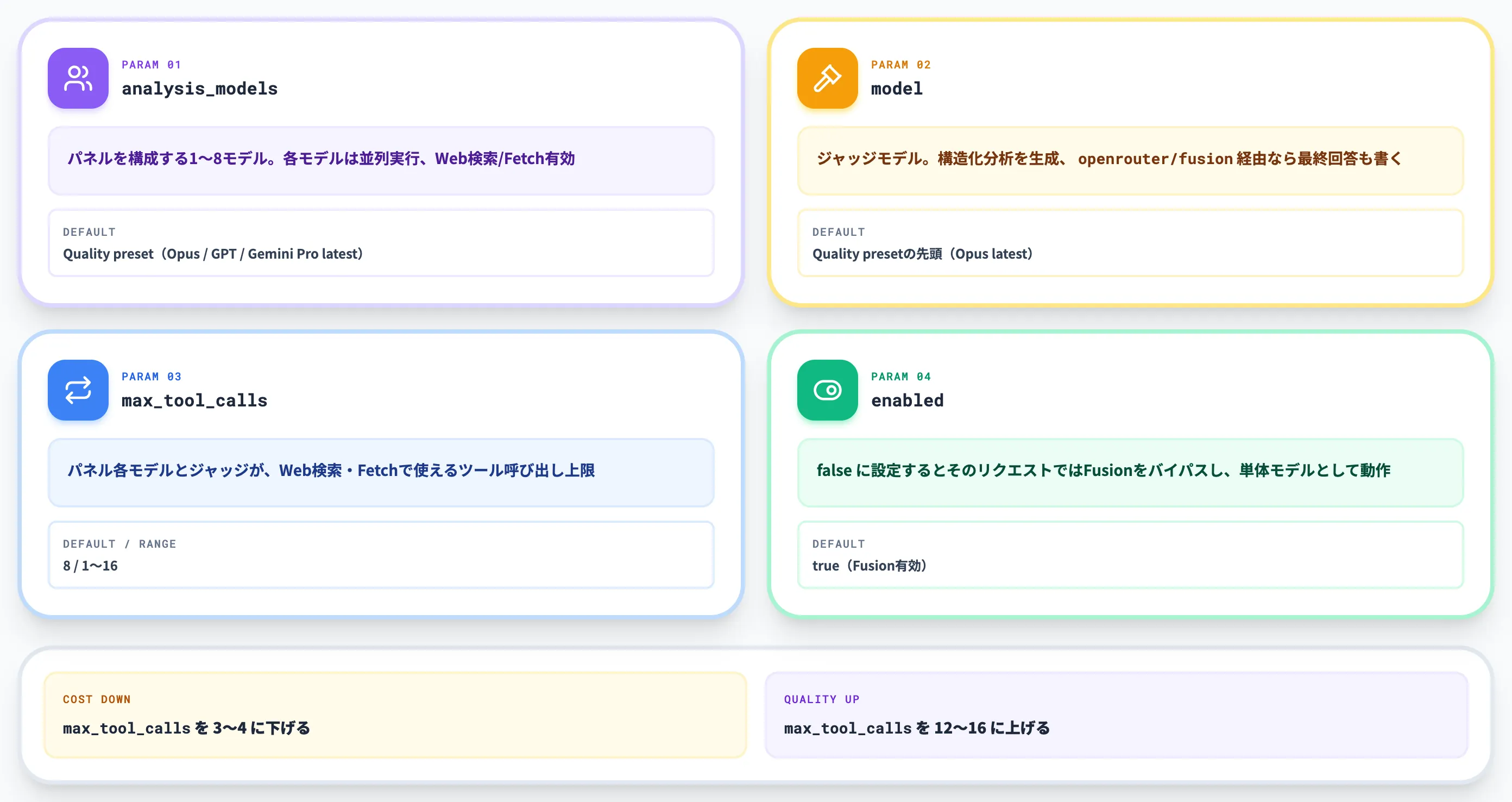The width and height of the screenshot is (1512, 802).
Task: Click the max_tool_calls parameter title
Action: 194,400
